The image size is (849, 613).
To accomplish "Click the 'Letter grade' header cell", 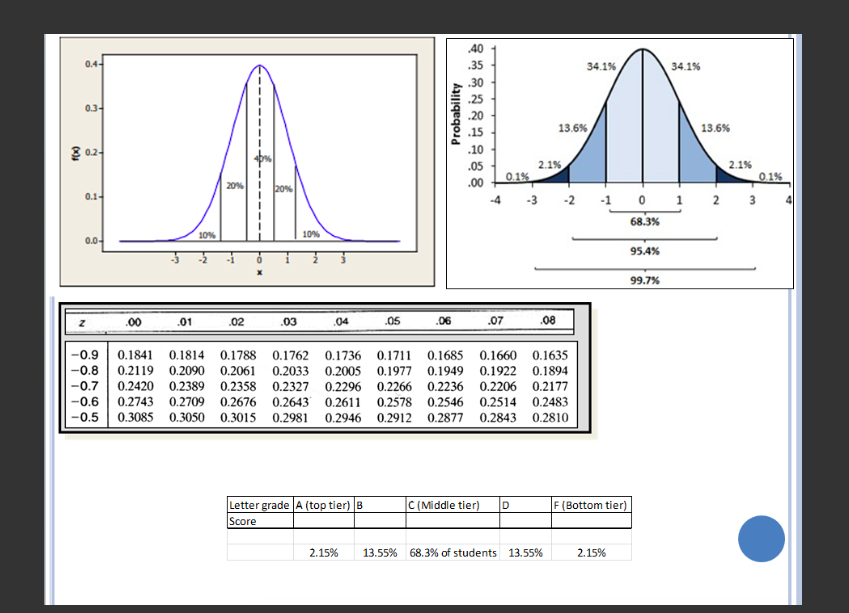I will (258, 505).
